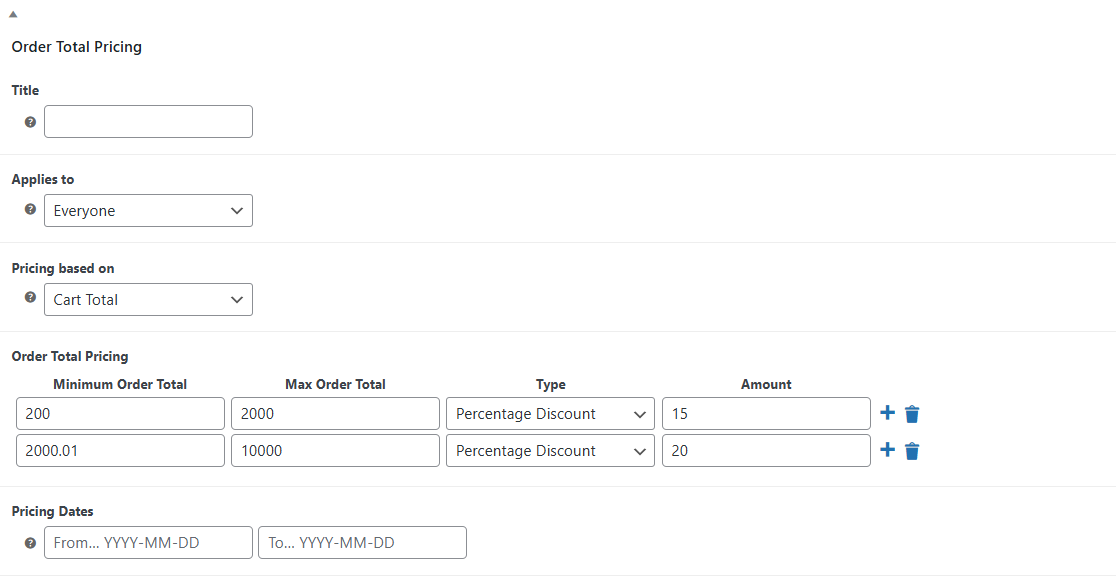
Task: Focus the Title input field
Action: [x=148, y=122]
